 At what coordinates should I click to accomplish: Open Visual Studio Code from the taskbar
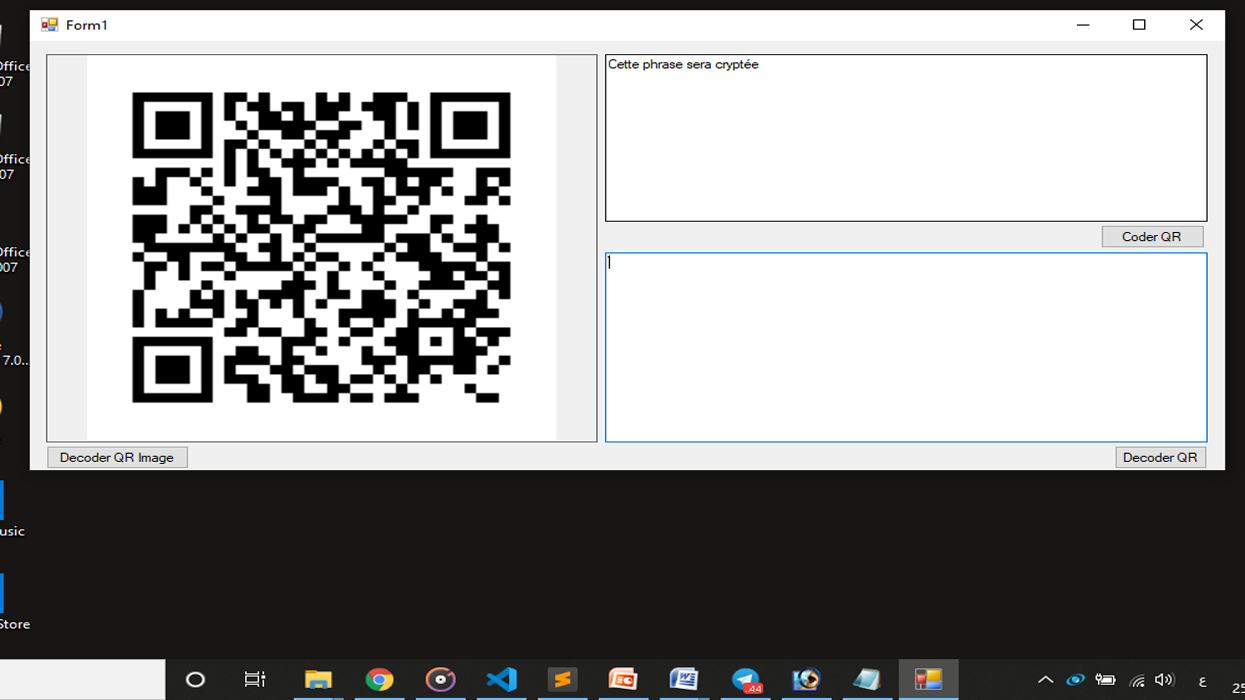501,680
